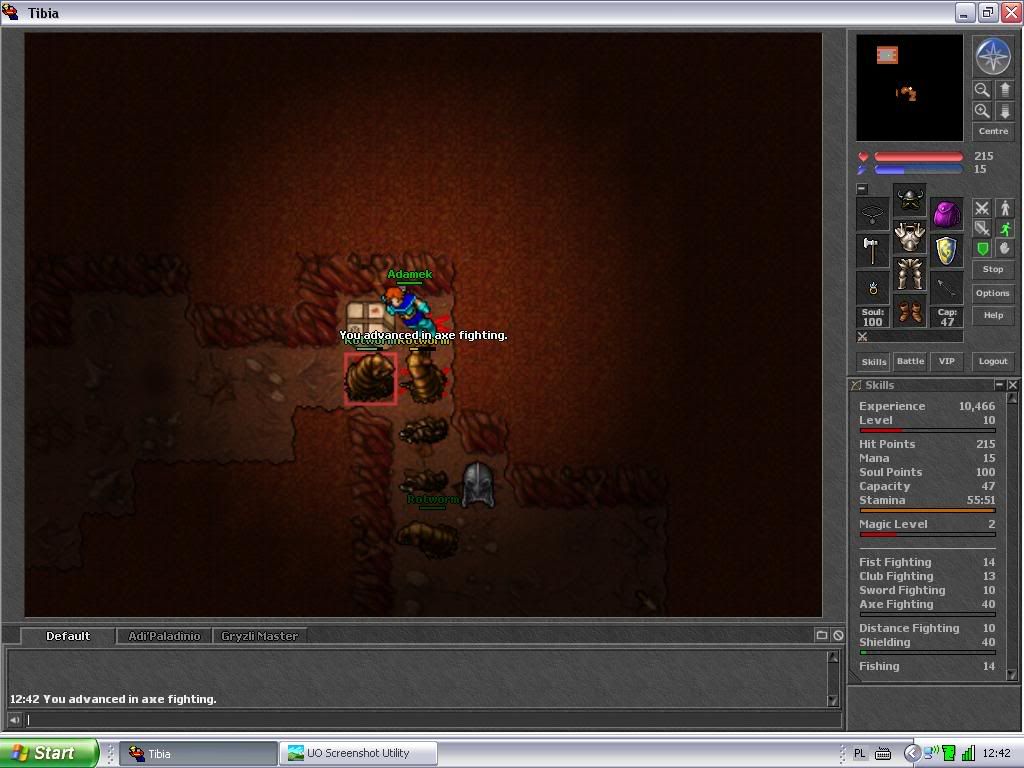This screenshot has height=768, width=1024.
Task: Click the compass rose on the minimap
Action: [x=993, y=56]
